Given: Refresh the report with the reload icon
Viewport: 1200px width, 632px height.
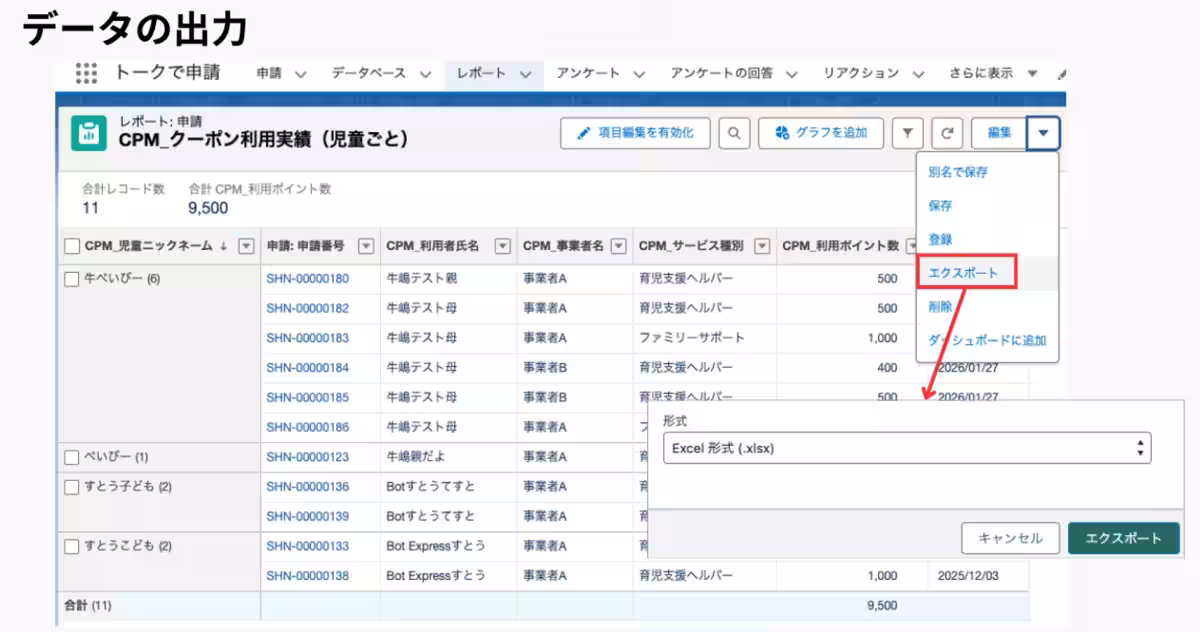Looking at the screenshot, I should click(x=946, y=133).
